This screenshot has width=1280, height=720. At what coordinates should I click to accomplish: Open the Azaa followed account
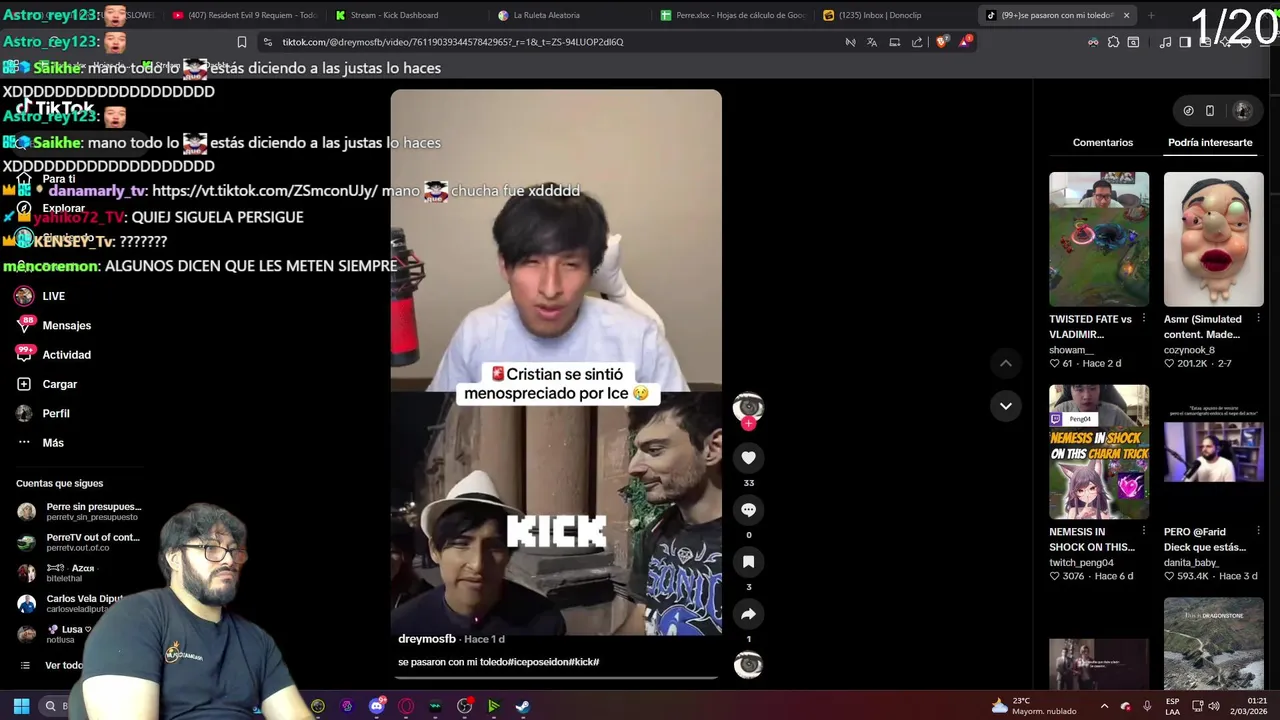tap(60, 573)
